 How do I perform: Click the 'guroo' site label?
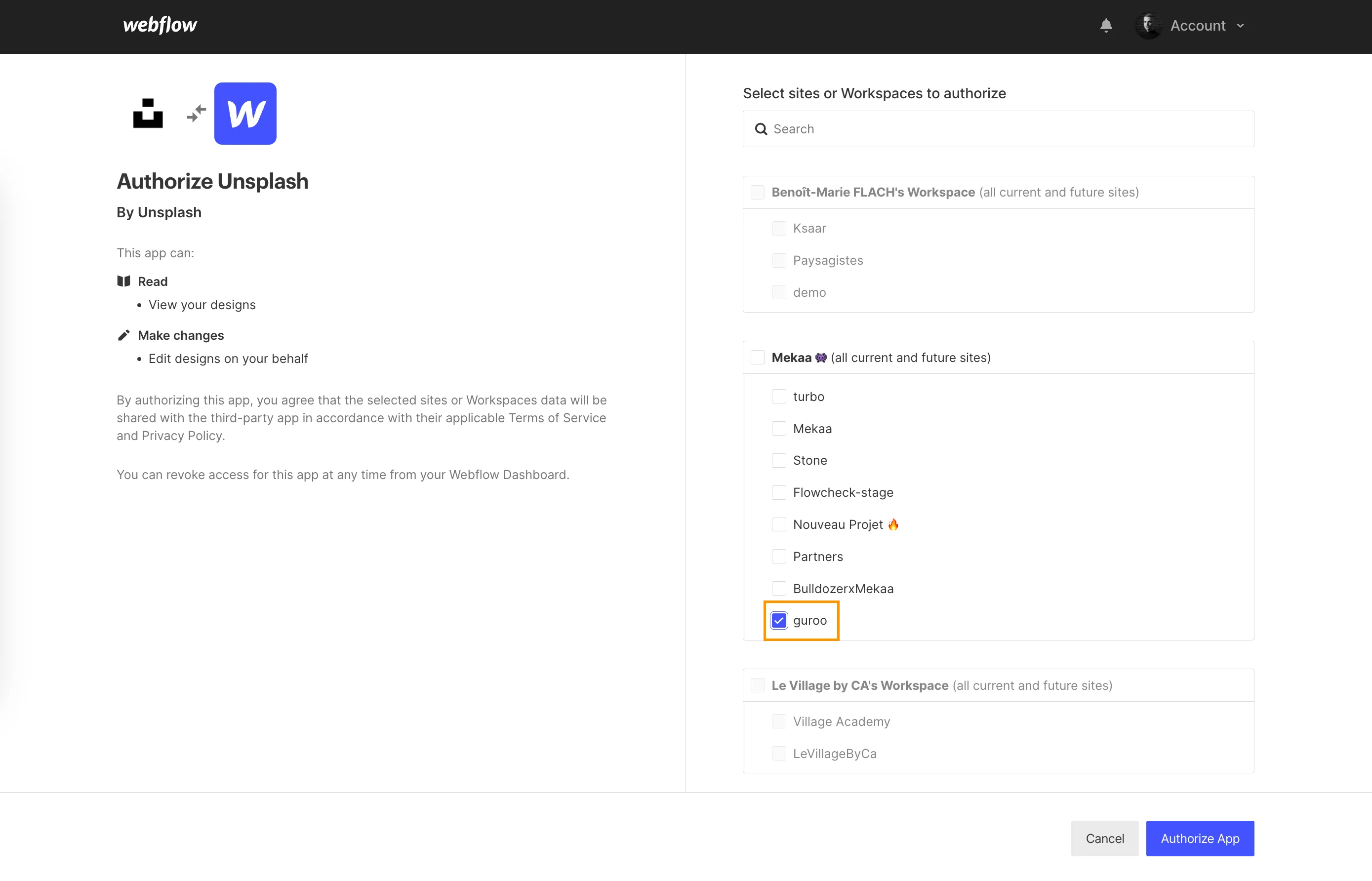click(809, 621)
